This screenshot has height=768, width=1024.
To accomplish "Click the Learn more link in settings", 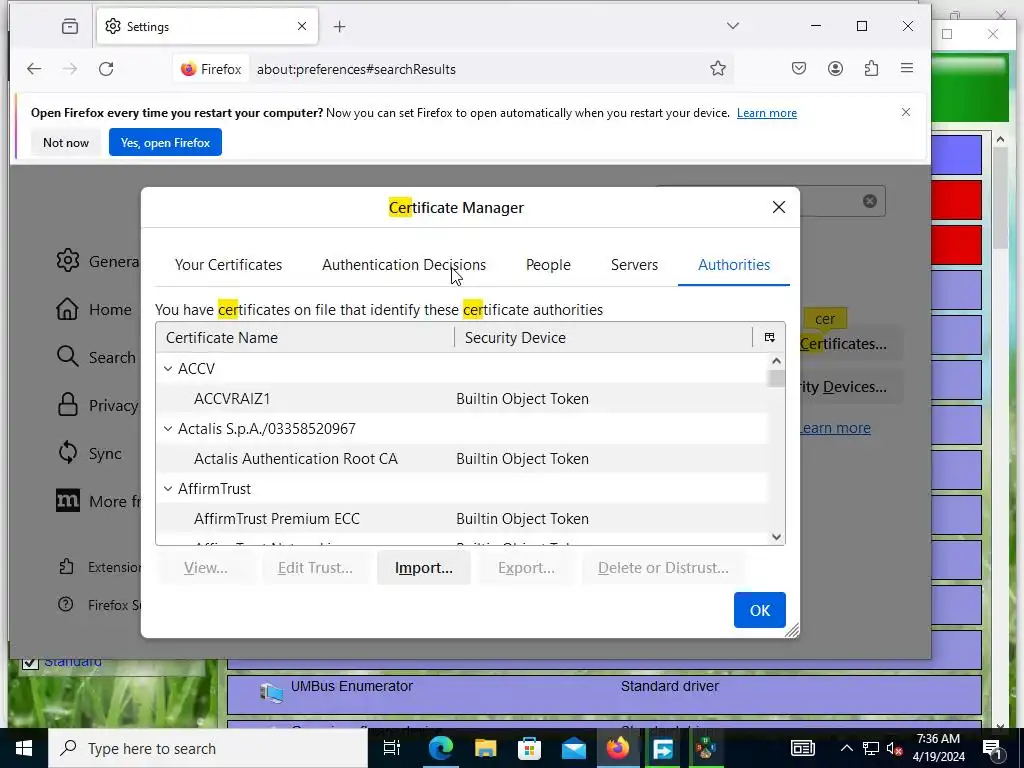I will point(836,428).
